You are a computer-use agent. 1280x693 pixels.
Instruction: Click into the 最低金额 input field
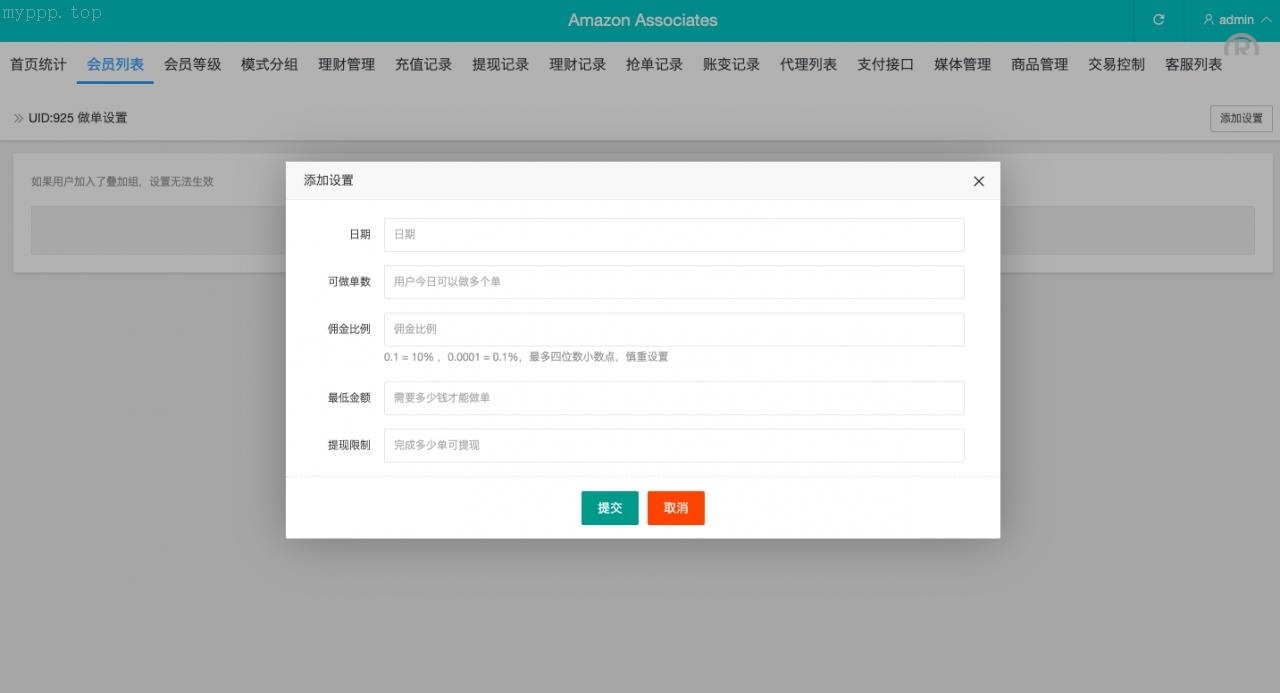click(x=673, y=398)
